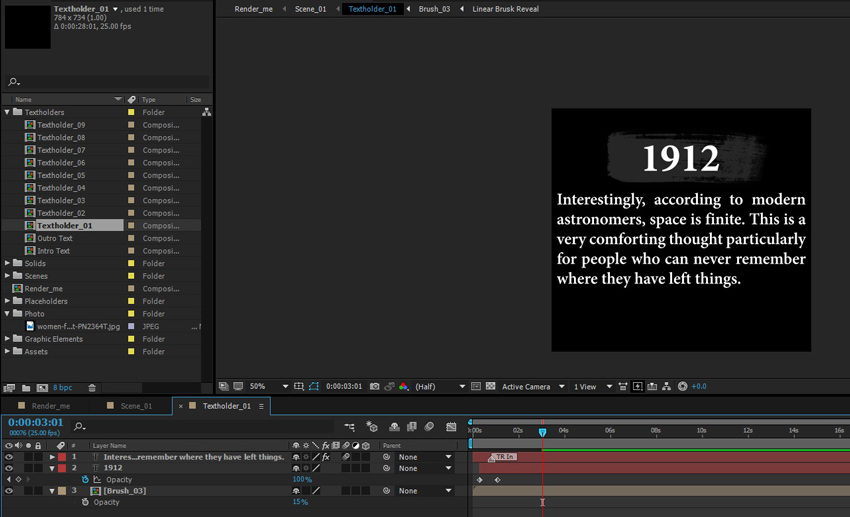Image resolution: width=850 pixels, height=517 pixels.
Task: Open the composition mini-flowchart in the timeline
Action: click(350, 427)
